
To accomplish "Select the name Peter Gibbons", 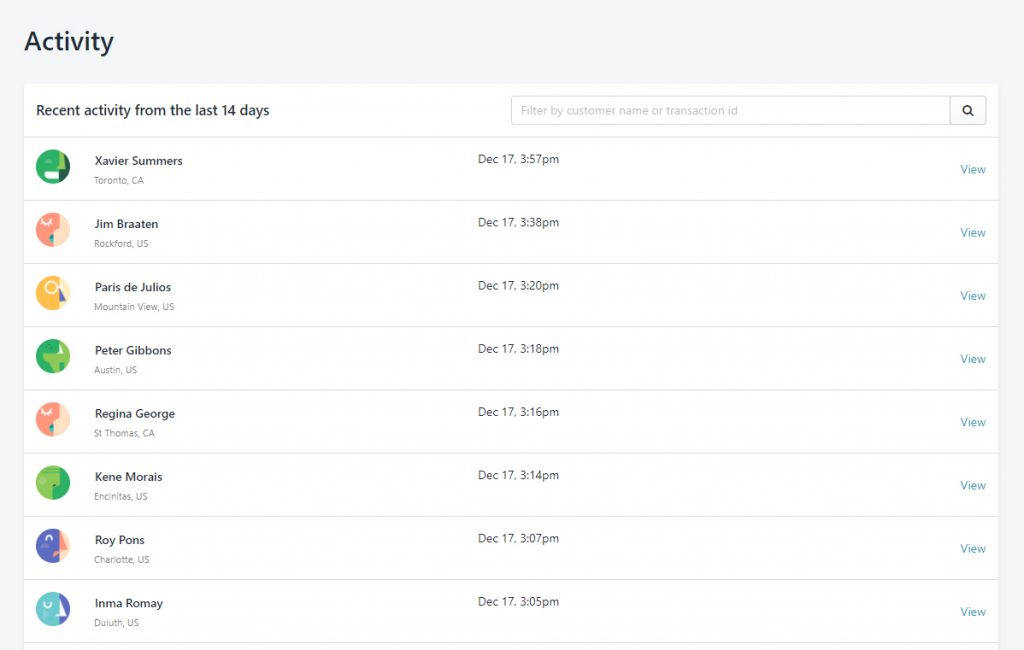I will coord(133,351).
